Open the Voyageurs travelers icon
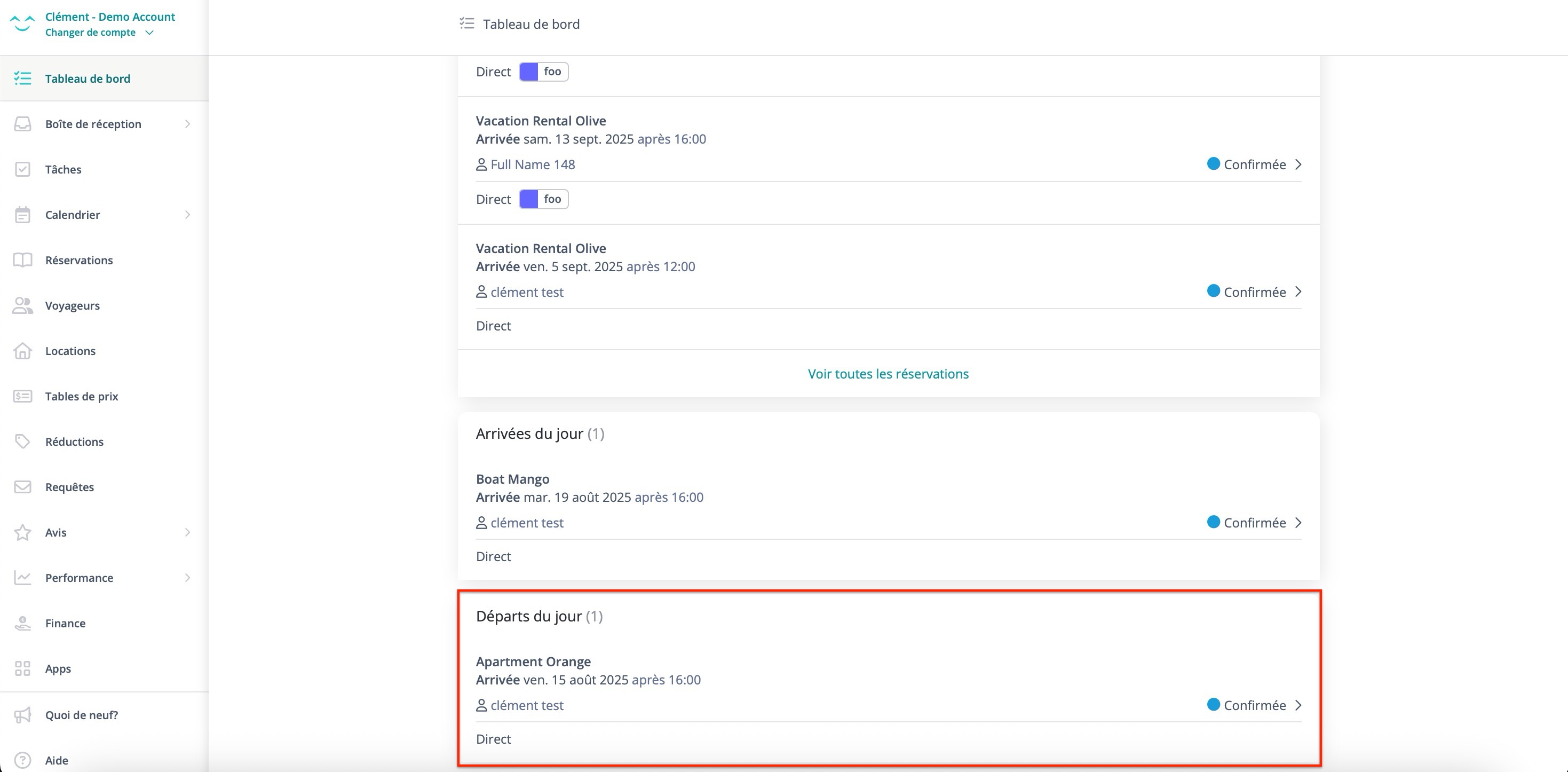 click(22, 305)
